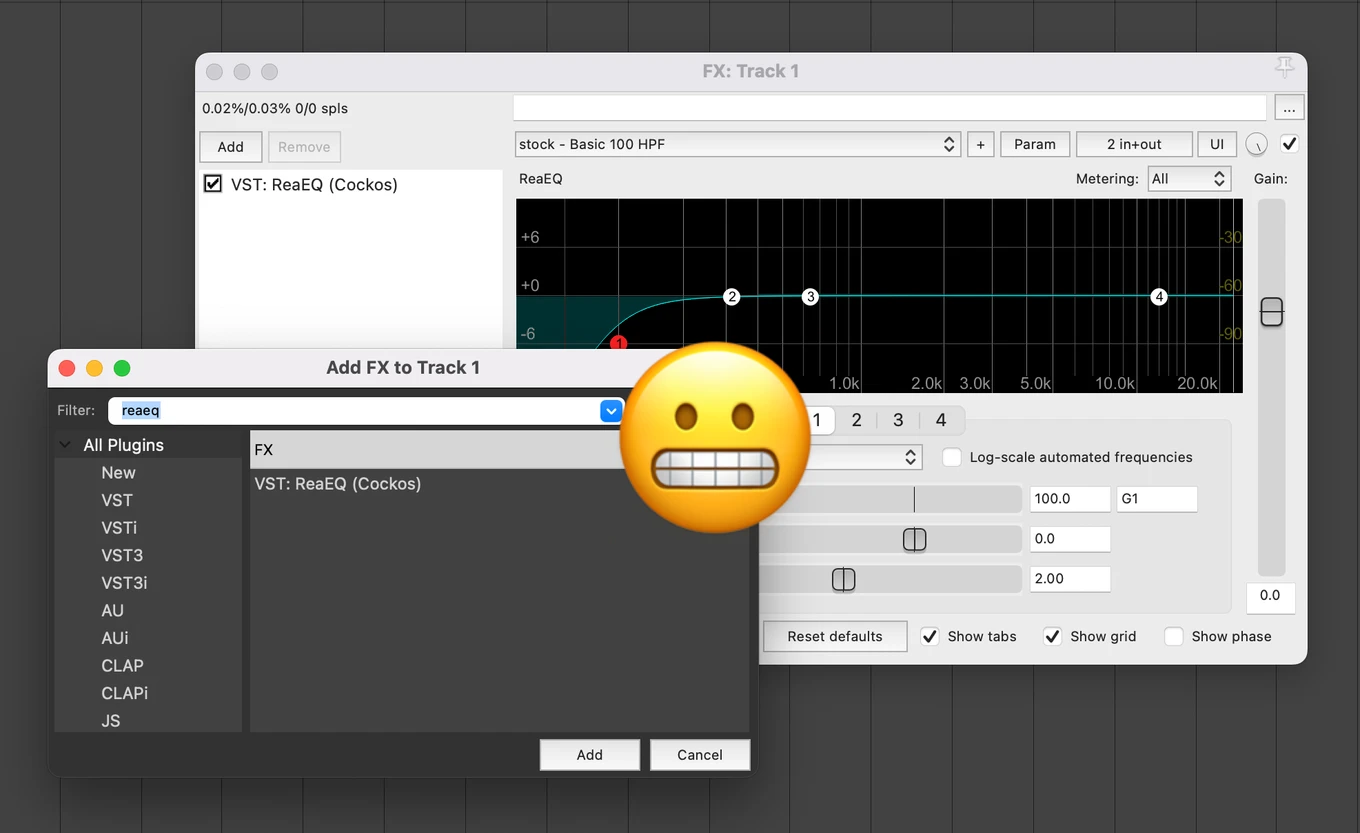Click the band gain slider beside 0.0
The width and height of the screenshot is (1360, 833).
click(890, 539)
